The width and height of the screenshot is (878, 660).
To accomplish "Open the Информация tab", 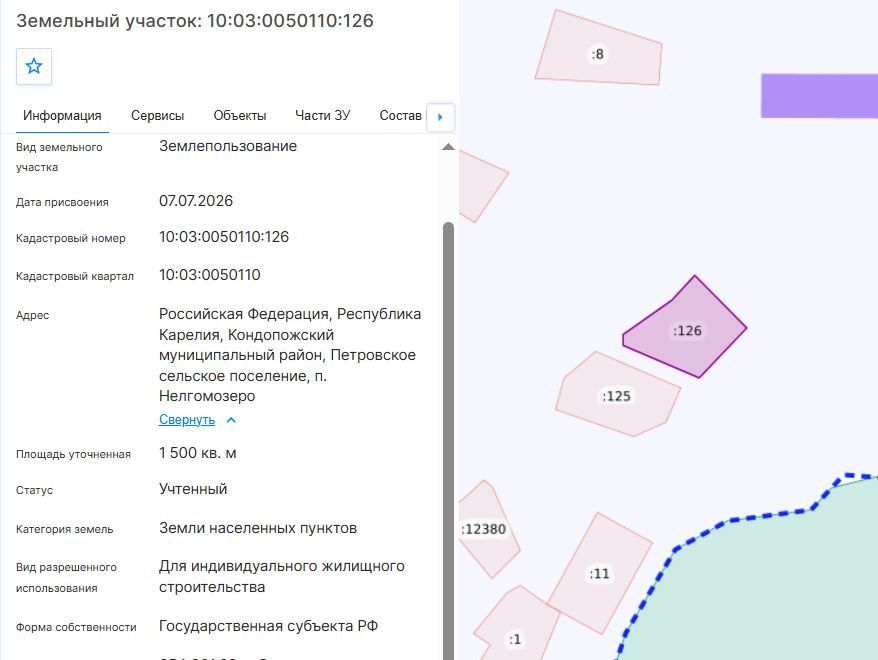I will [62, 116].
